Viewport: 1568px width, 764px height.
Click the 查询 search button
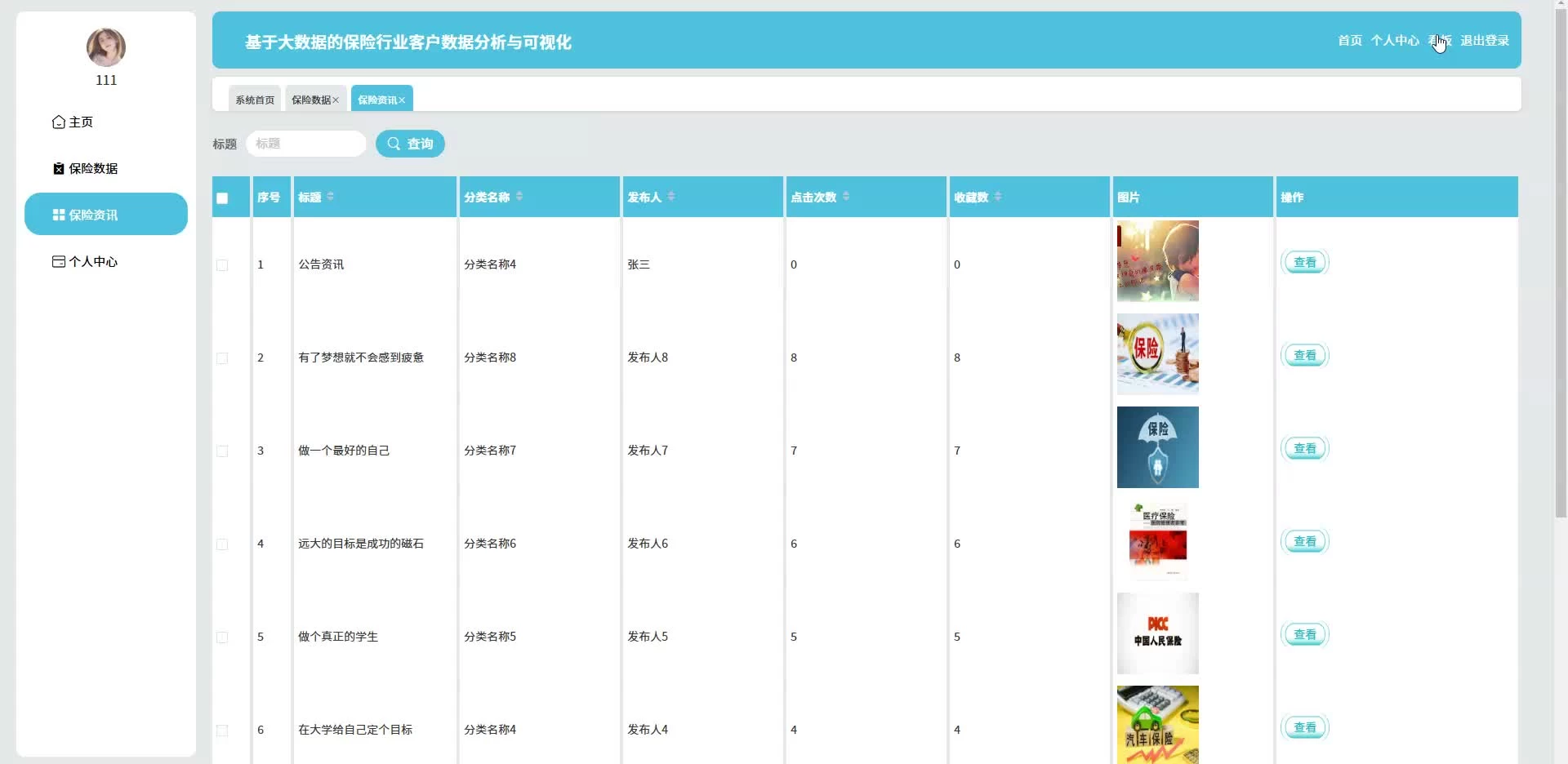(x=410, y=144)
